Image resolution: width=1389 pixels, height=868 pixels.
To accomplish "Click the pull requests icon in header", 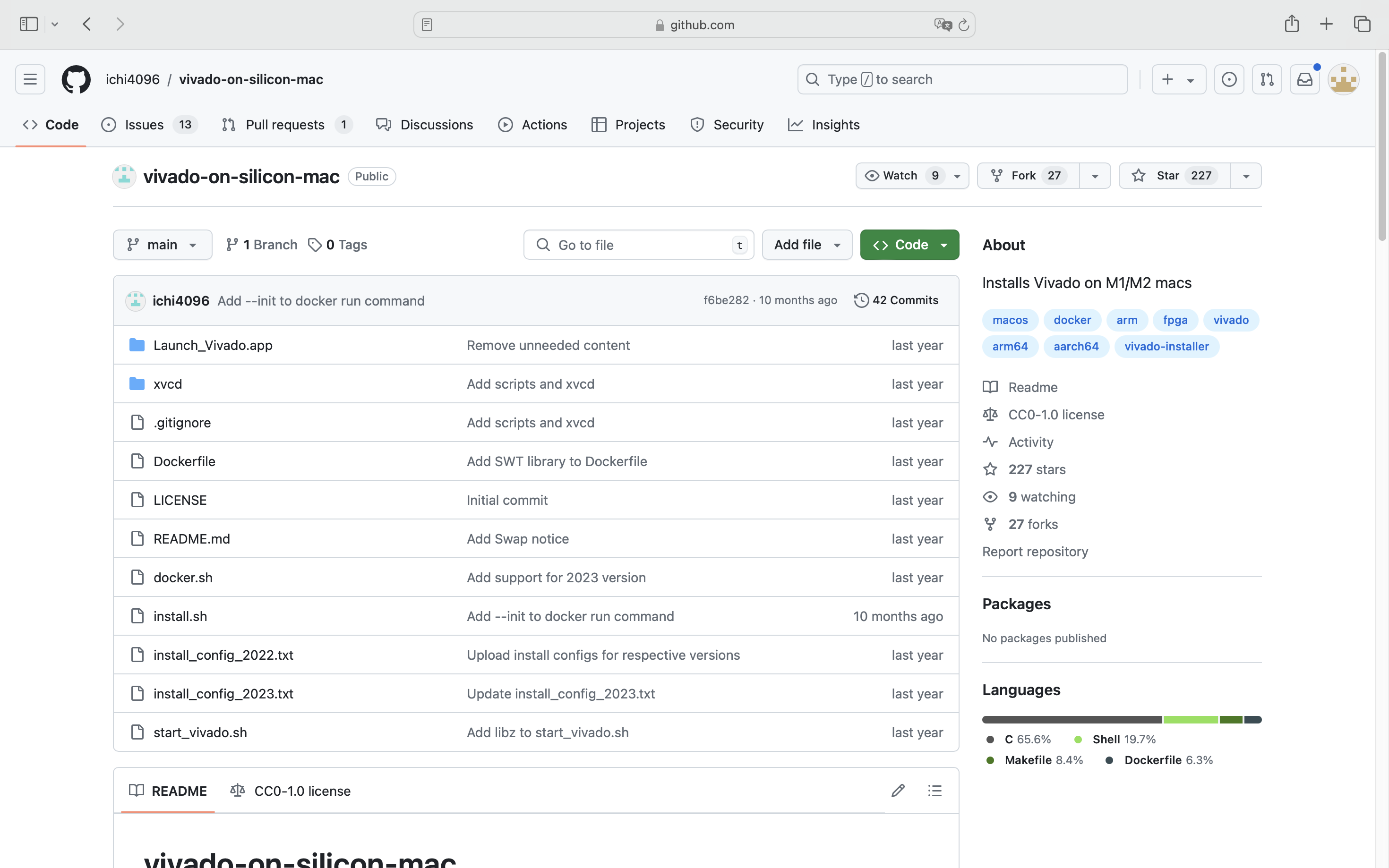I will tap(1267, 79).
